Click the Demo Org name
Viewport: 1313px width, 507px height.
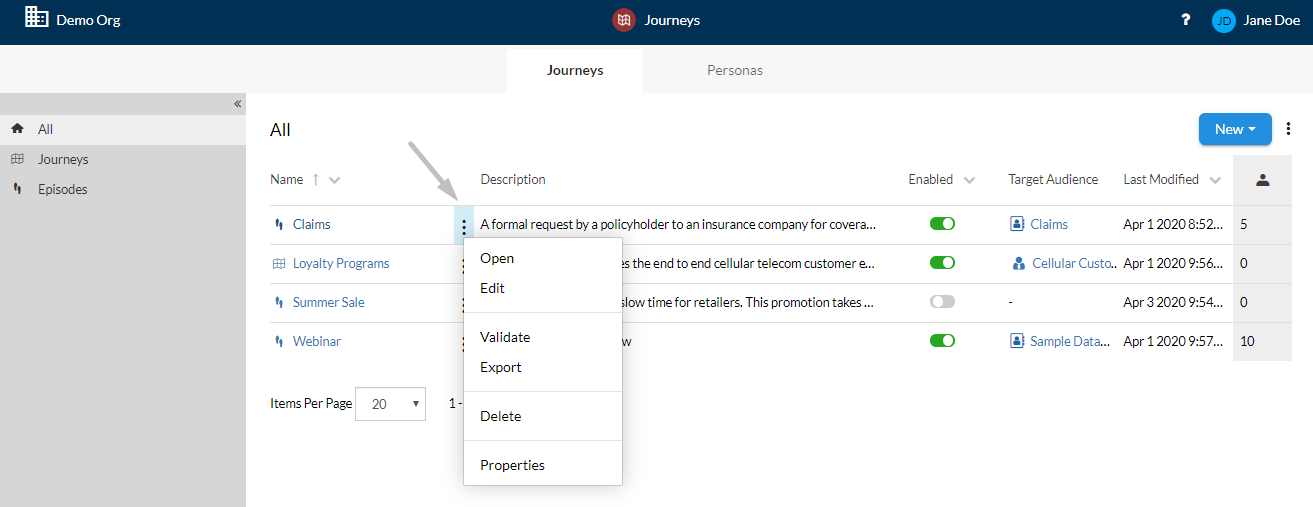pyautogui.click(x=88, y=20)
